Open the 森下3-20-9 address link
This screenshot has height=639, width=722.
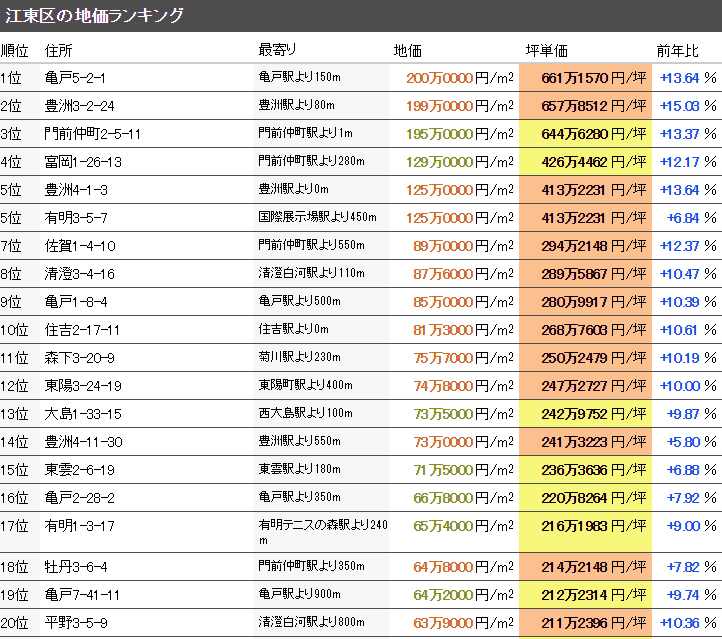[x=80, y=358]
